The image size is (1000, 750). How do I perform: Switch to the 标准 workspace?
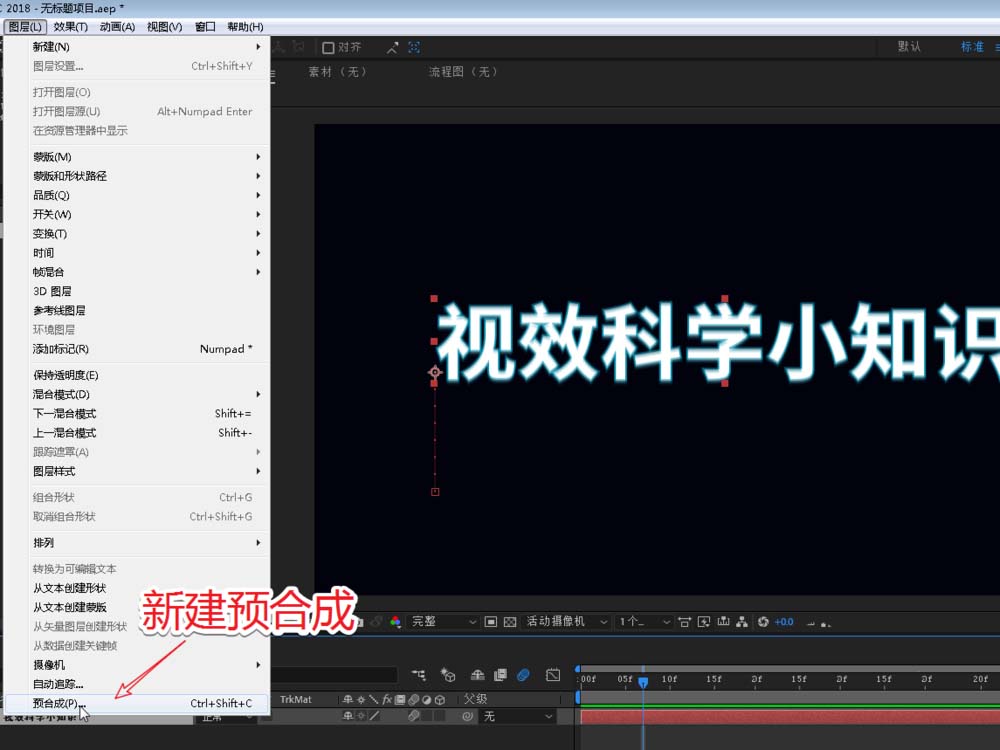pos(972,46)
